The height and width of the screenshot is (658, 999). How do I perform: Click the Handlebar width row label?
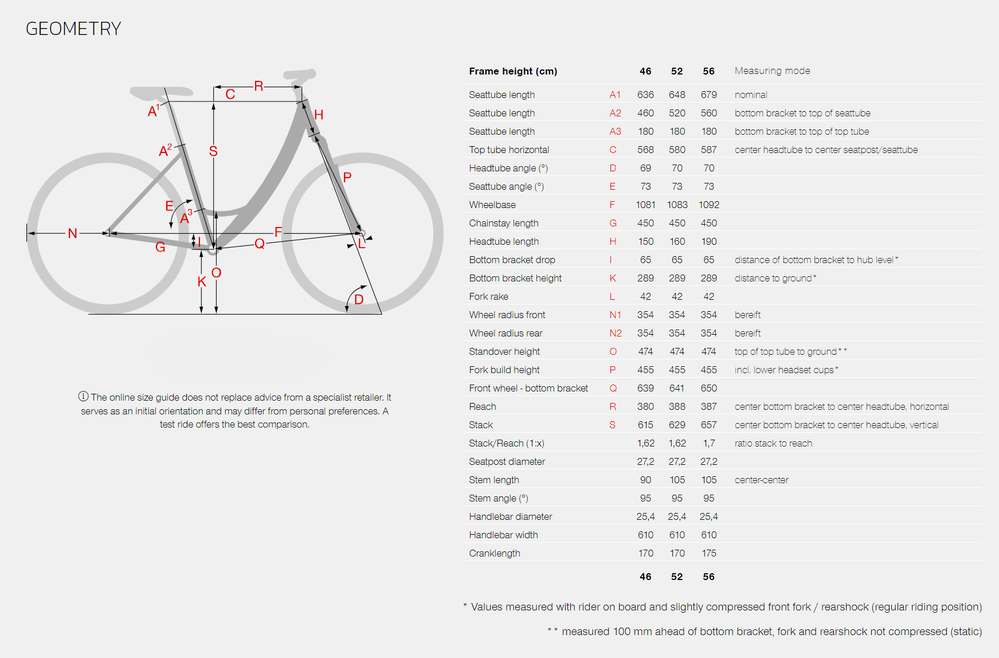click(x=502, y=535)
